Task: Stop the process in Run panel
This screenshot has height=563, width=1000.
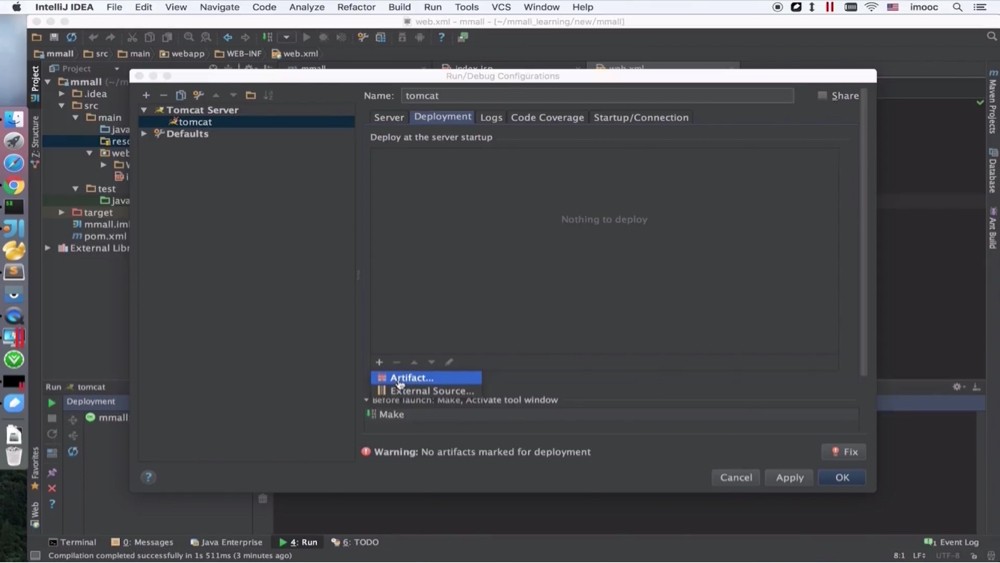Action: [52, 418]
